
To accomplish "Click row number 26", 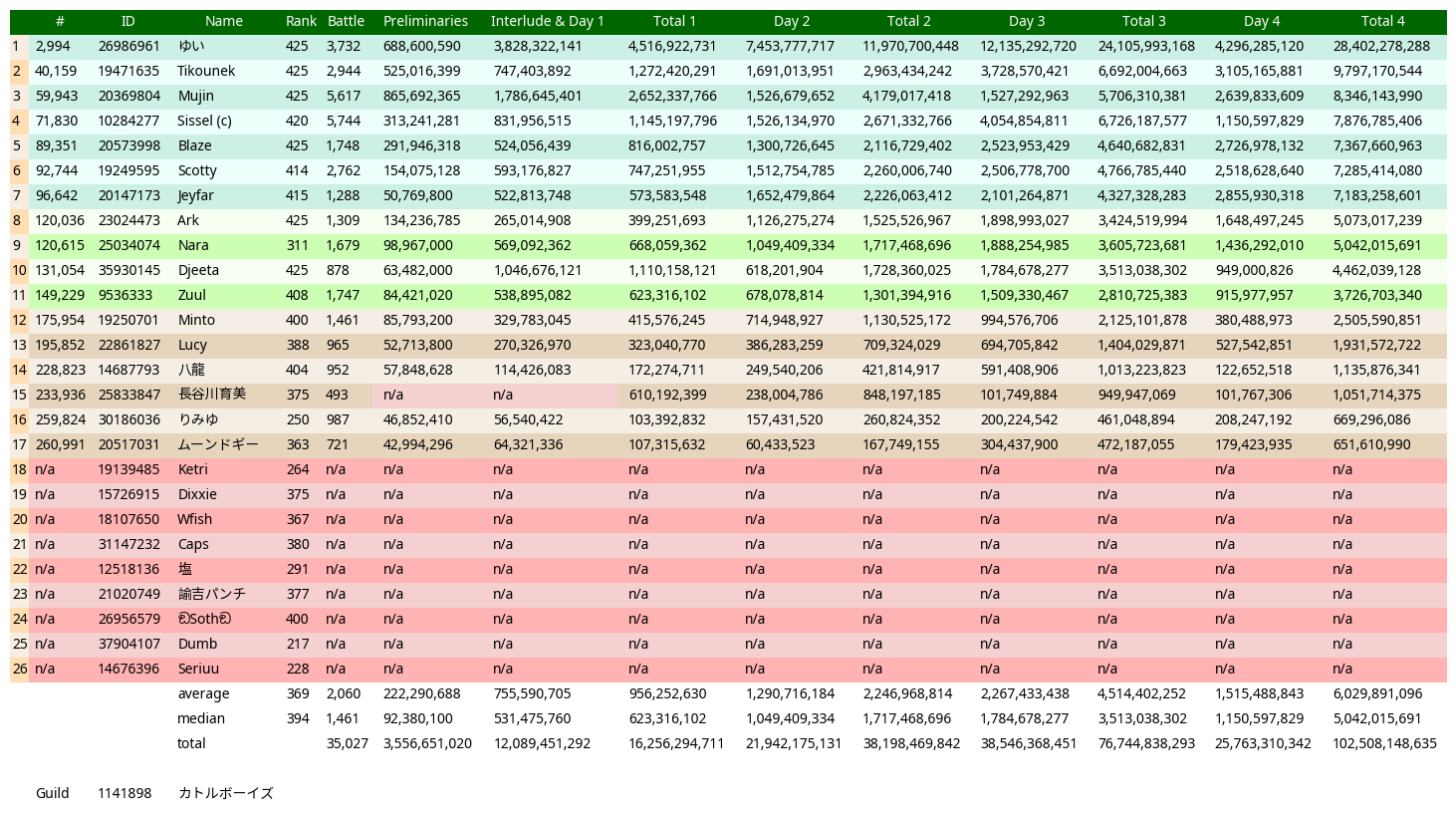I will (x=19, y=669).
